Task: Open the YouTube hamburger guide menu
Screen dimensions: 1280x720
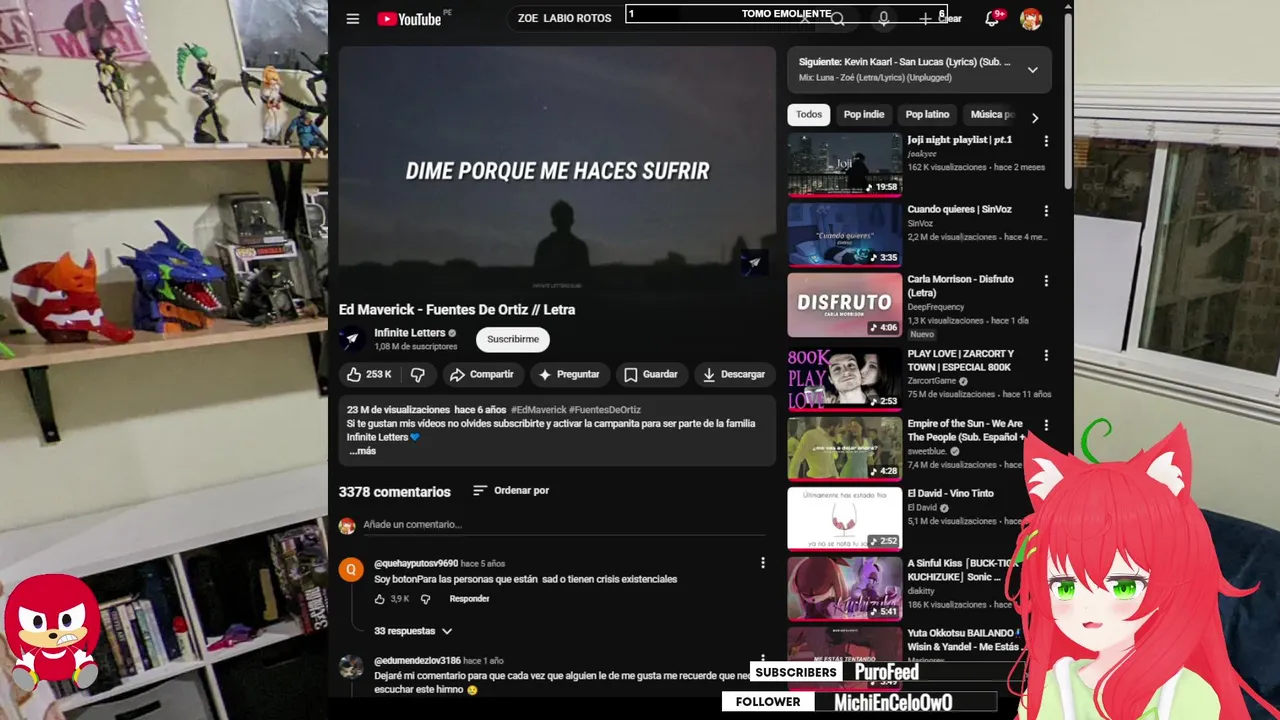Action: (x=352, y=19)
